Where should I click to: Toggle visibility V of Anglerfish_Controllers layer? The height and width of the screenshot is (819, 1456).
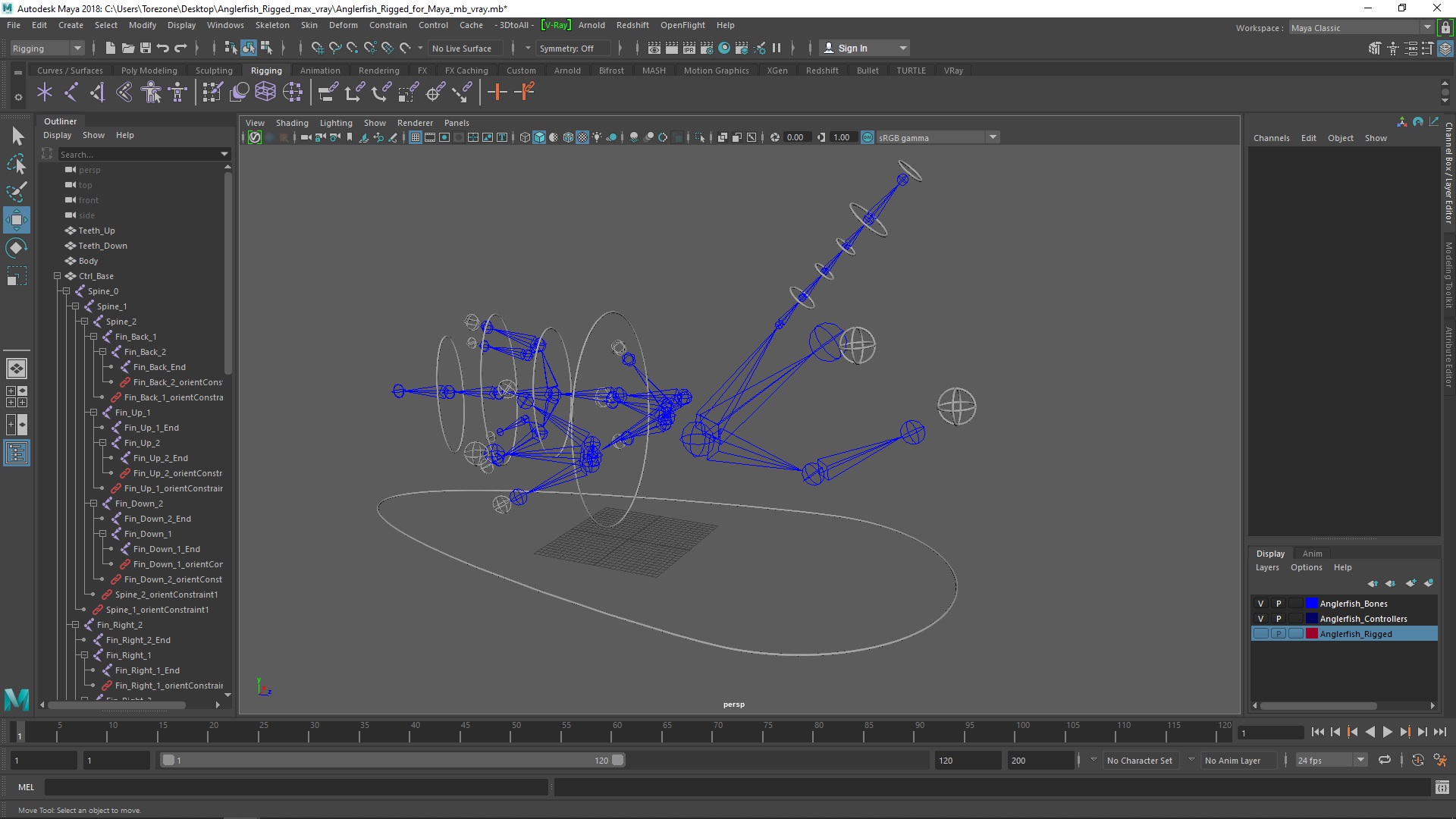[1260, 619]
